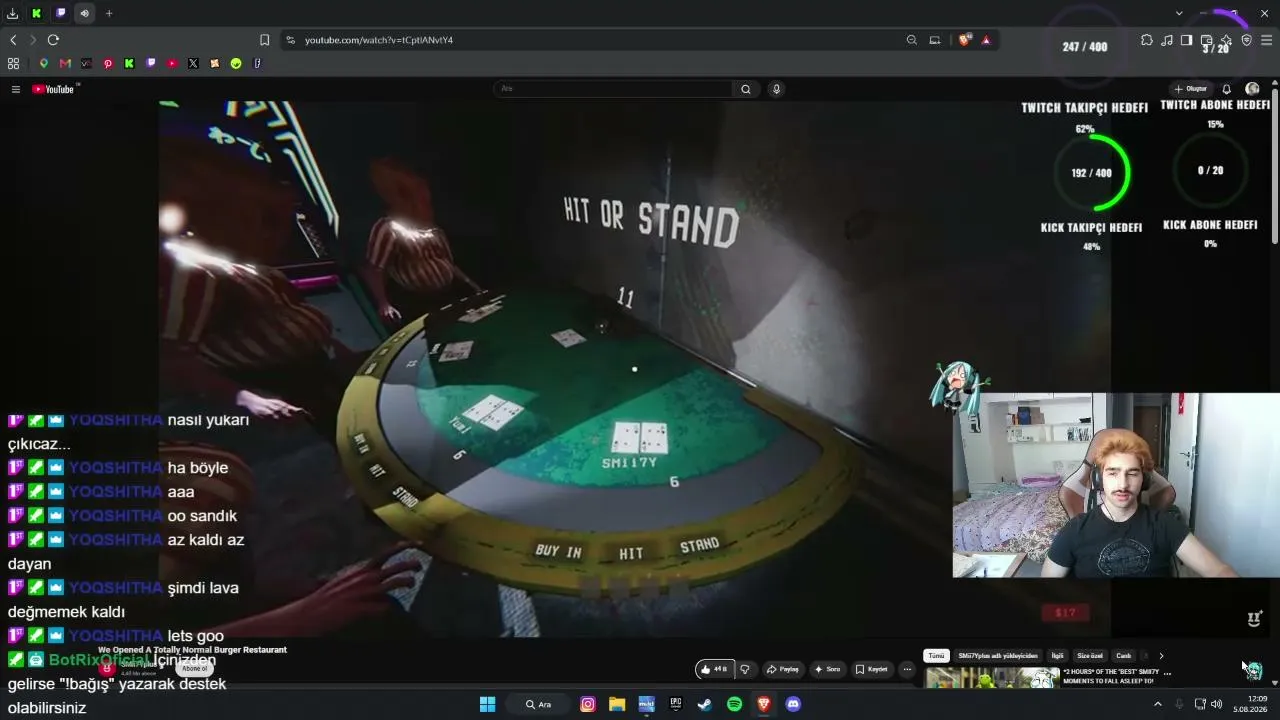Open the volume control in system tray
Viewport: 1280px width, 720px height.
click(x=1216, y=704)
